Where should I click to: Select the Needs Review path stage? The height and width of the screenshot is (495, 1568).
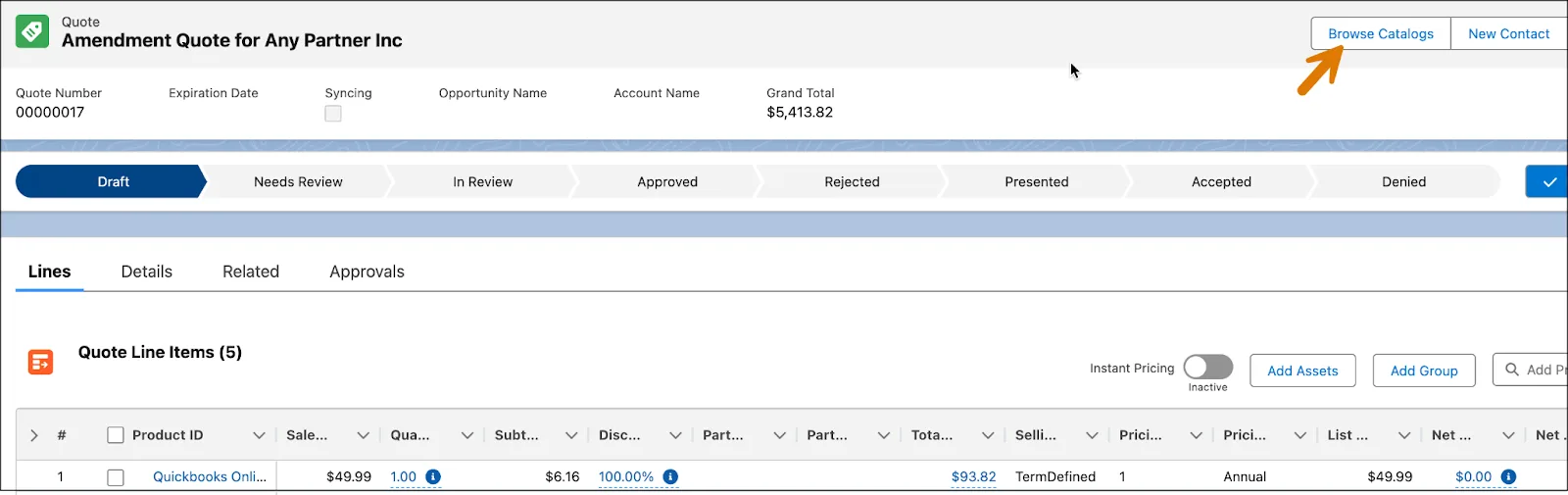click(298, 181)
